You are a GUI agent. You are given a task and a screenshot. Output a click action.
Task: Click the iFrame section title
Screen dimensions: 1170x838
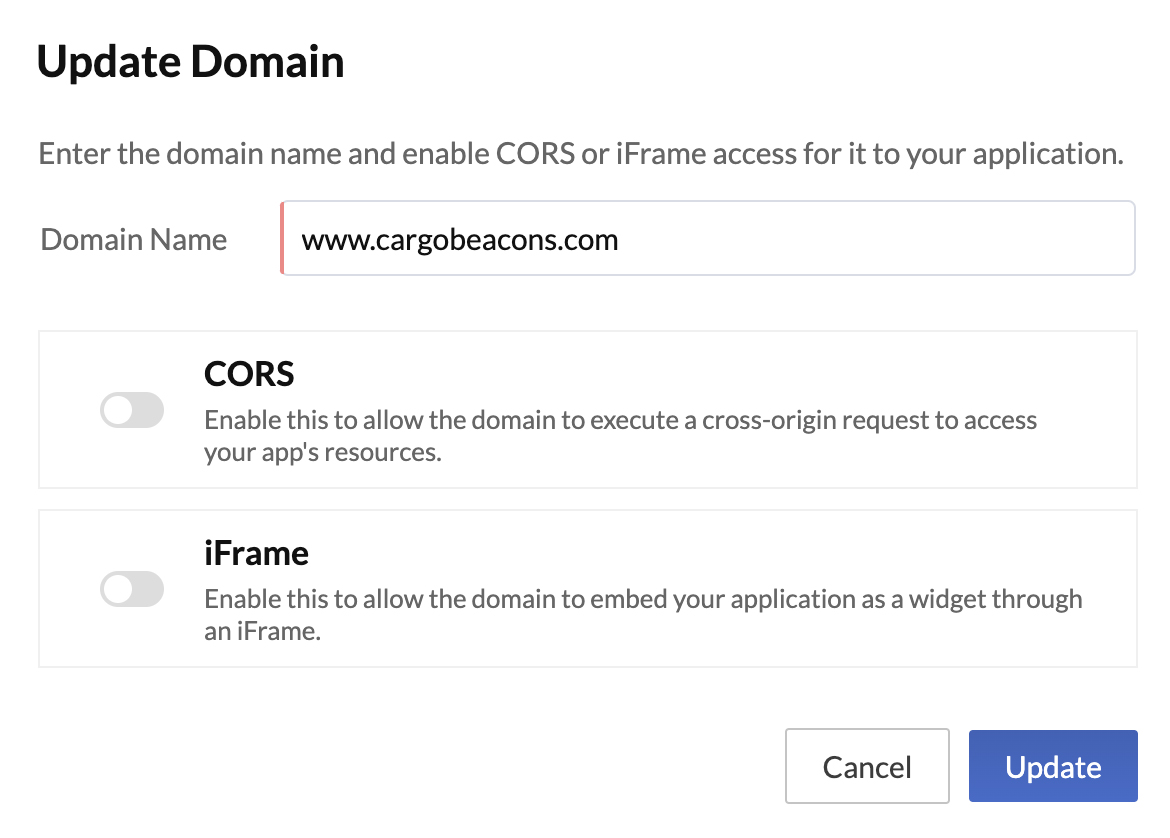(256, 552)
